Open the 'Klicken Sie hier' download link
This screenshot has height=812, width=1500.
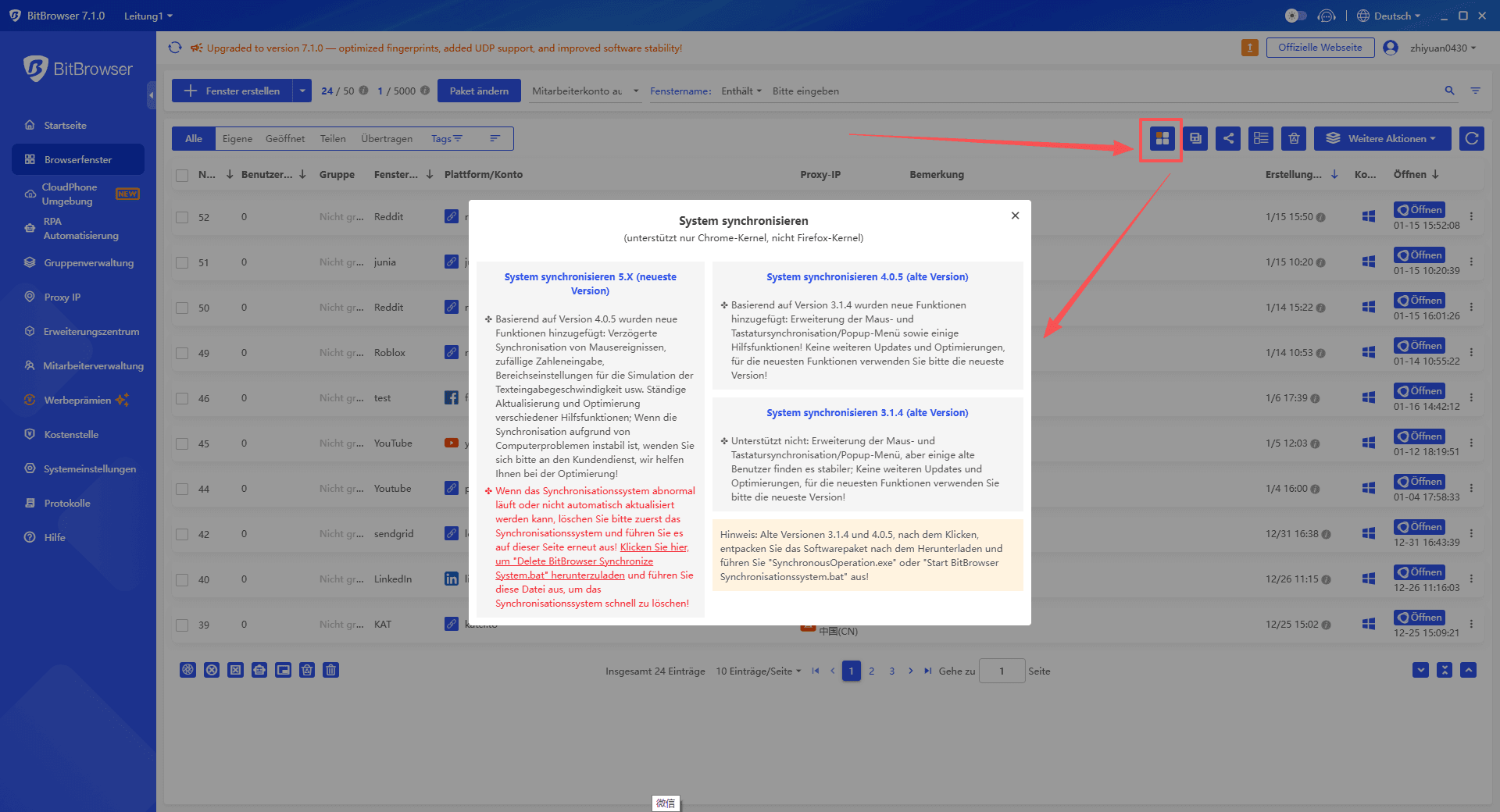tap(653, 547)
